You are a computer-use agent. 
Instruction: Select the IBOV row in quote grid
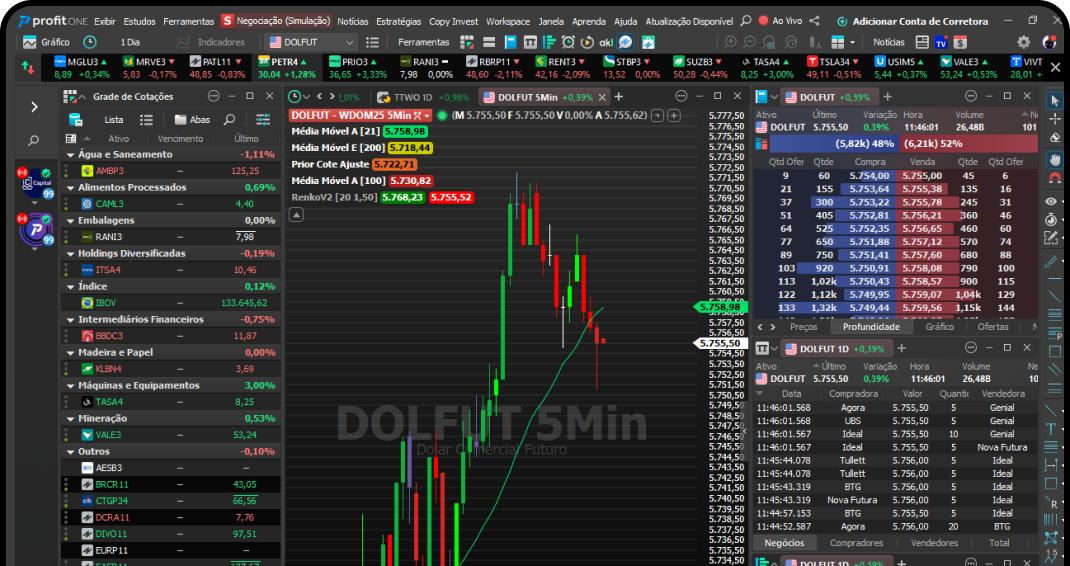(x=171, y=302)
